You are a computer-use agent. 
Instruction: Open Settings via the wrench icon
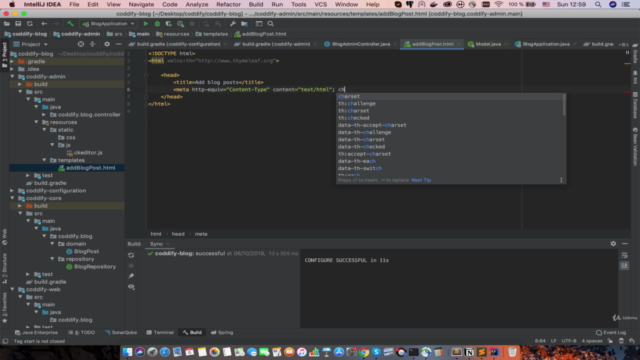(x=233, y=24)
